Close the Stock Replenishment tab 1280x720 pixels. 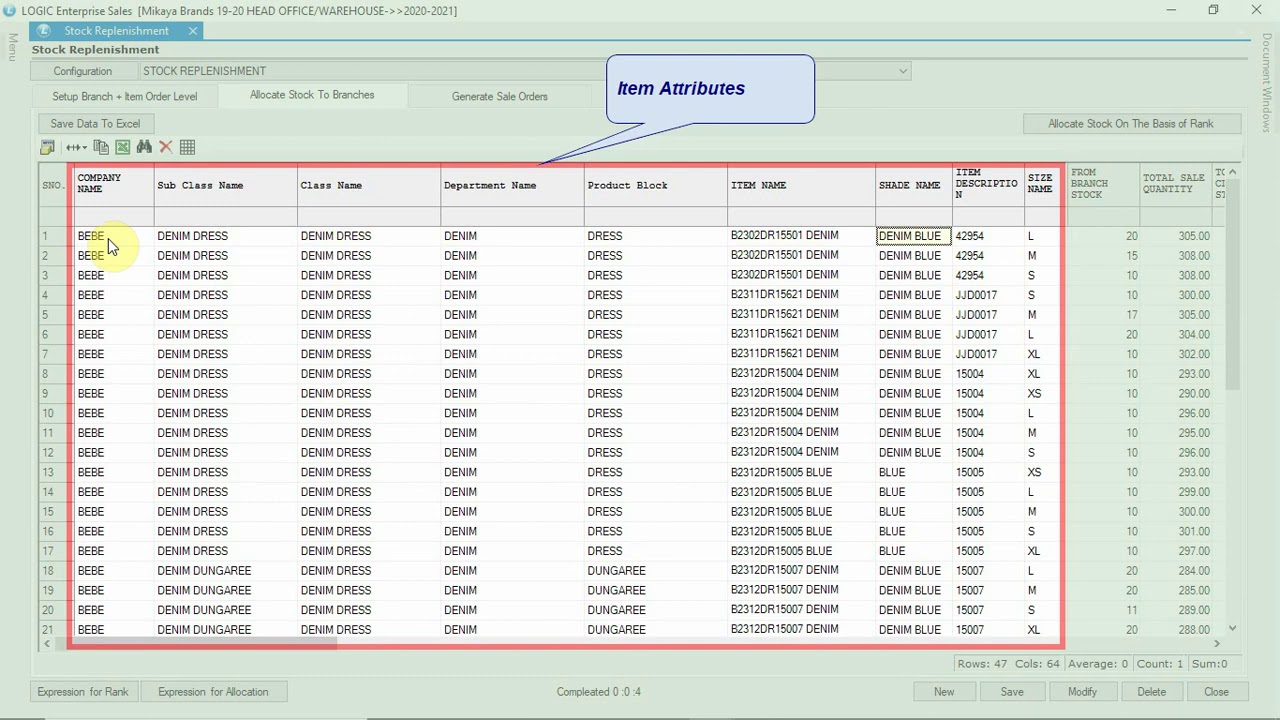[x=193, y=31]
